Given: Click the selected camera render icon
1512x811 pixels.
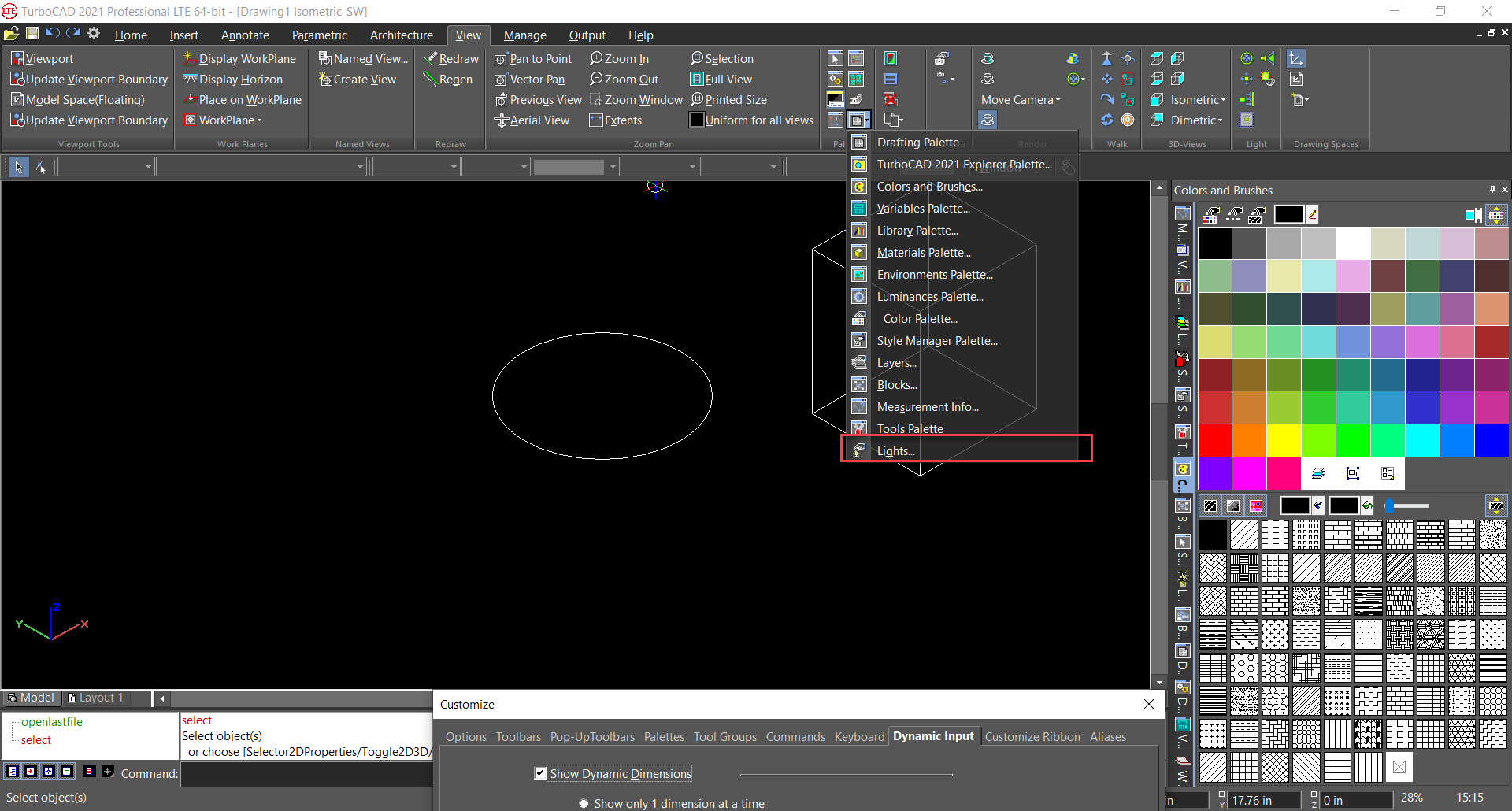Looking at the screenshot, I should (x=988, y=120).
